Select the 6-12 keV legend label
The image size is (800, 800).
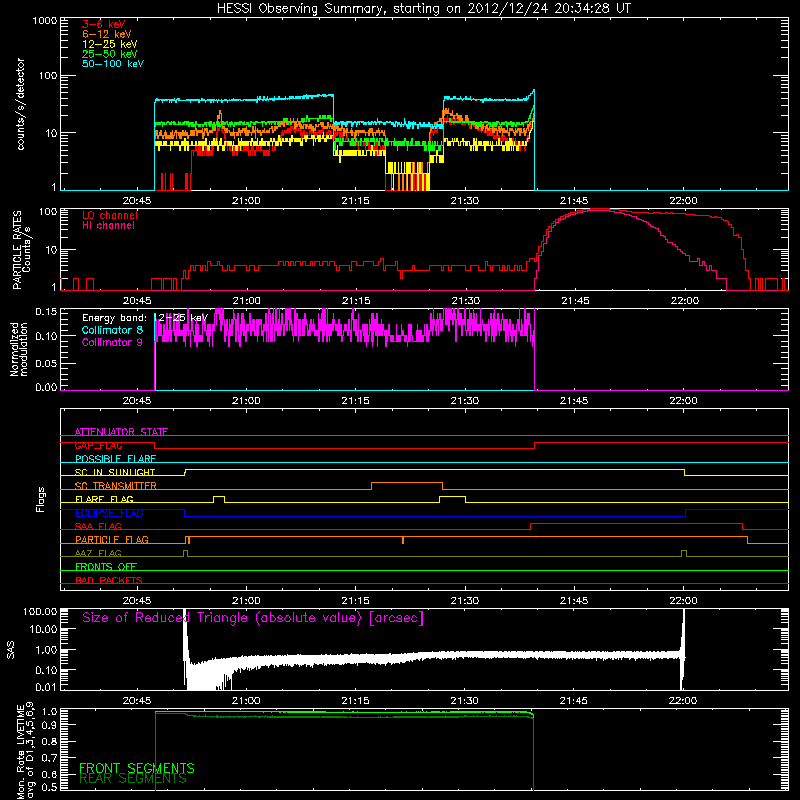click(107, 34)
